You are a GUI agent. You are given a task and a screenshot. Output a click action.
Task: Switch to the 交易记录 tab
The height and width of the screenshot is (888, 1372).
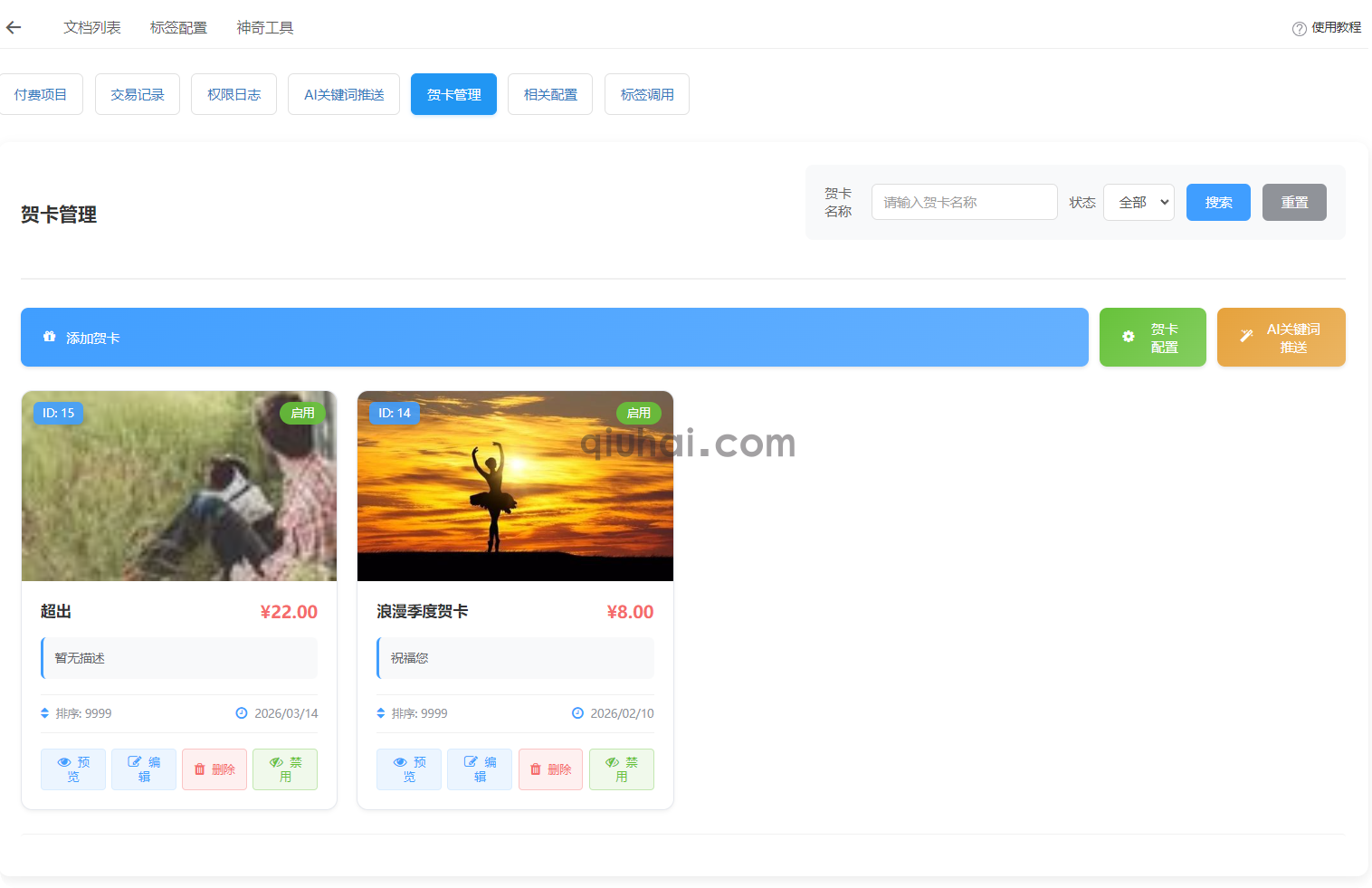click(x=137, y=93)
